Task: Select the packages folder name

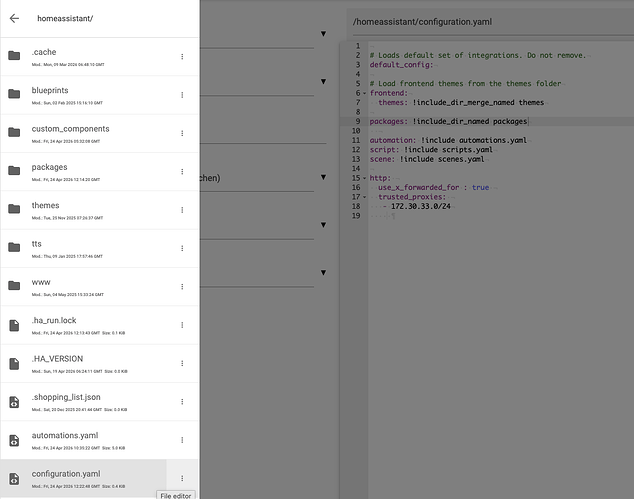Action: [x=49, y=167]
